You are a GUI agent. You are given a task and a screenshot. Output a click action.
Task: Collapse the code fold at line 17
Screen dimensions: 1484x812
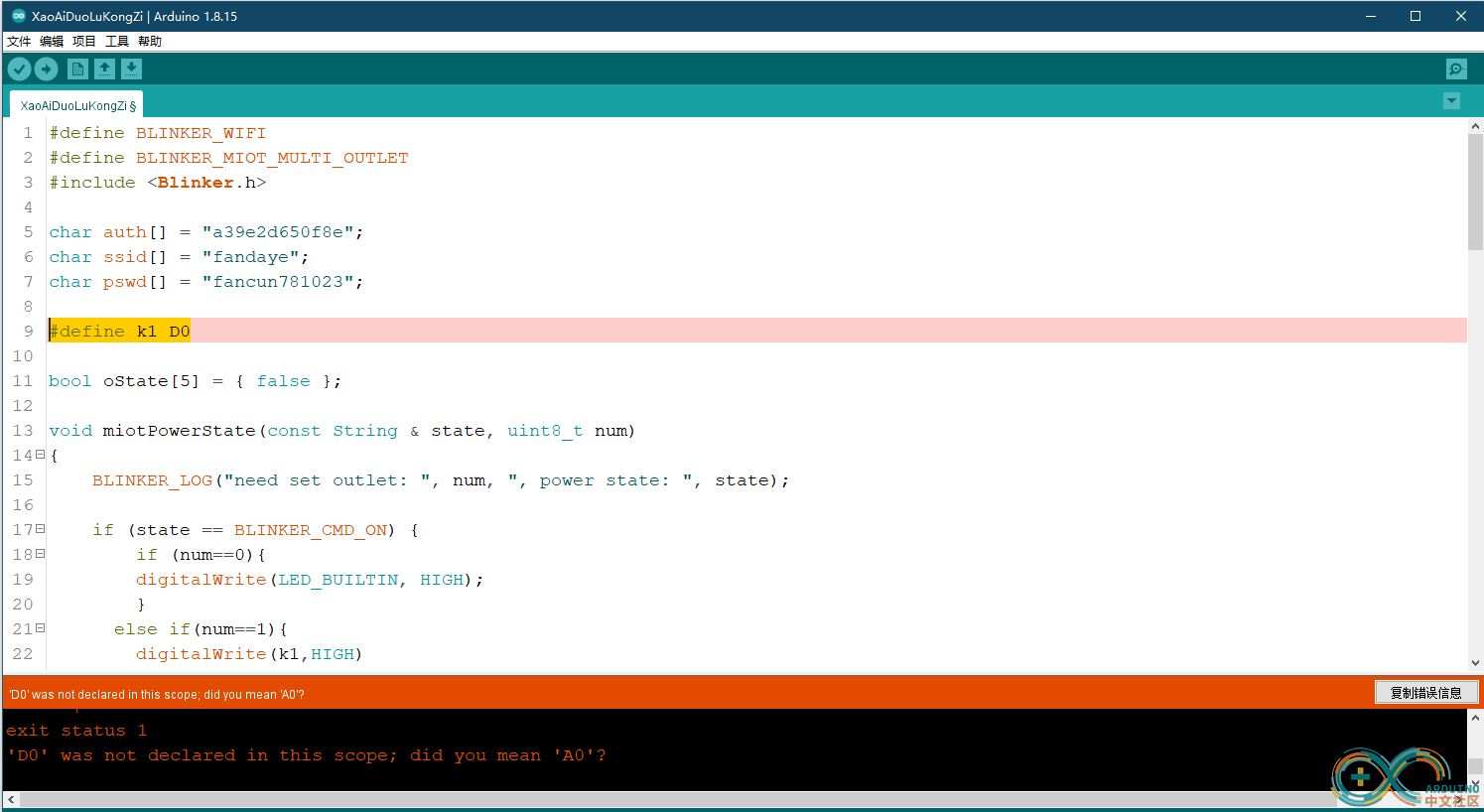(x=40, y=529)
